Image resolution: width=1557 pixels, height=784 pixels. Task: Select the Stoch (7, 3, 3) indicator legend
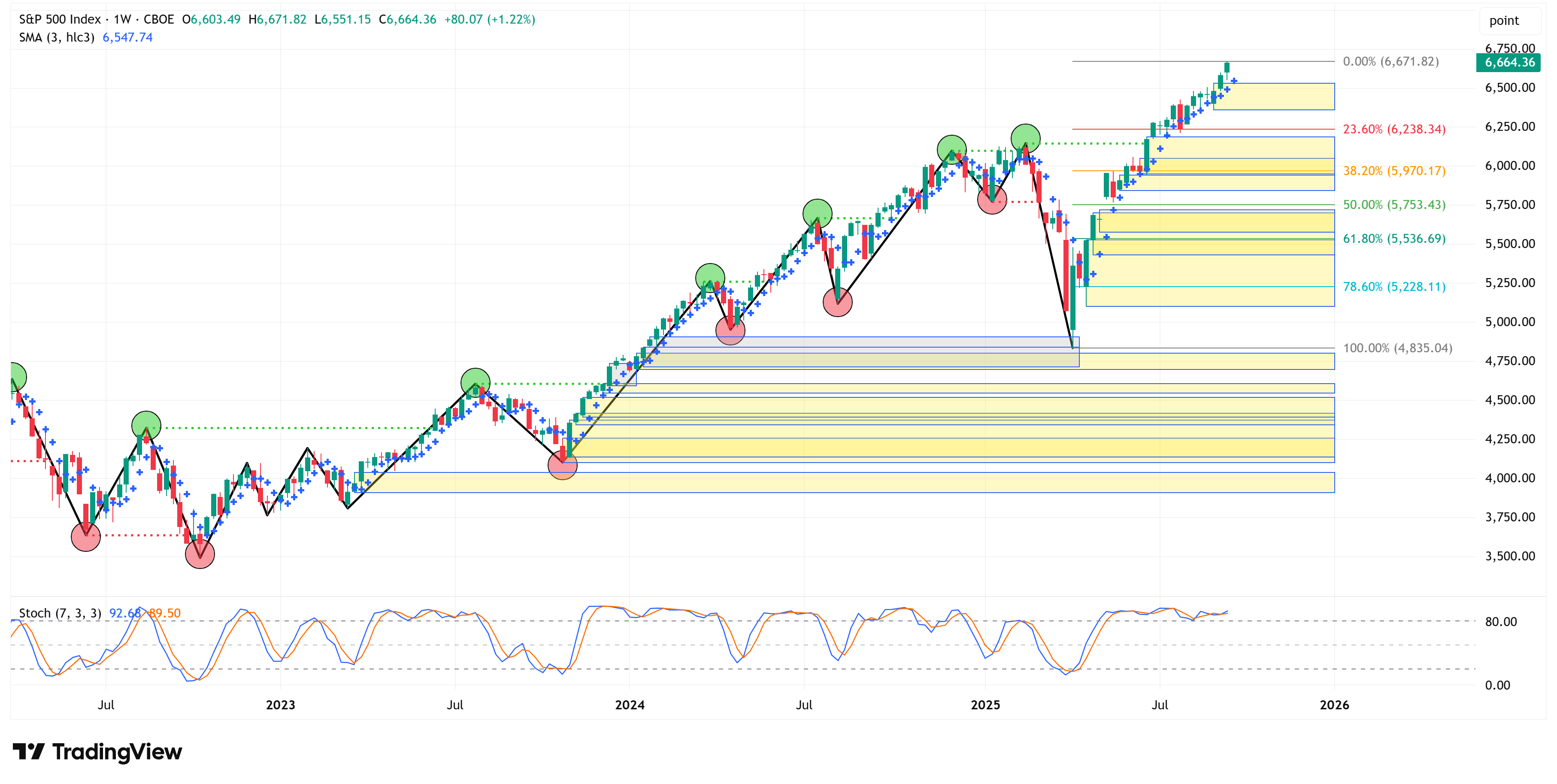pyautogui.click(x=60, y=613)
